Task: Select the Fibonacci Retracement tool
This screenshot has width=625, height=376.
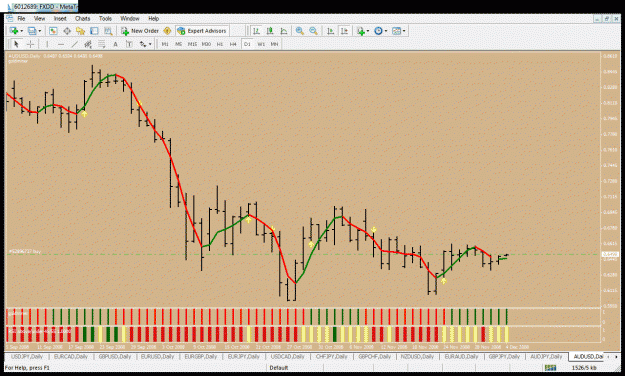Action: click(102, 44)
